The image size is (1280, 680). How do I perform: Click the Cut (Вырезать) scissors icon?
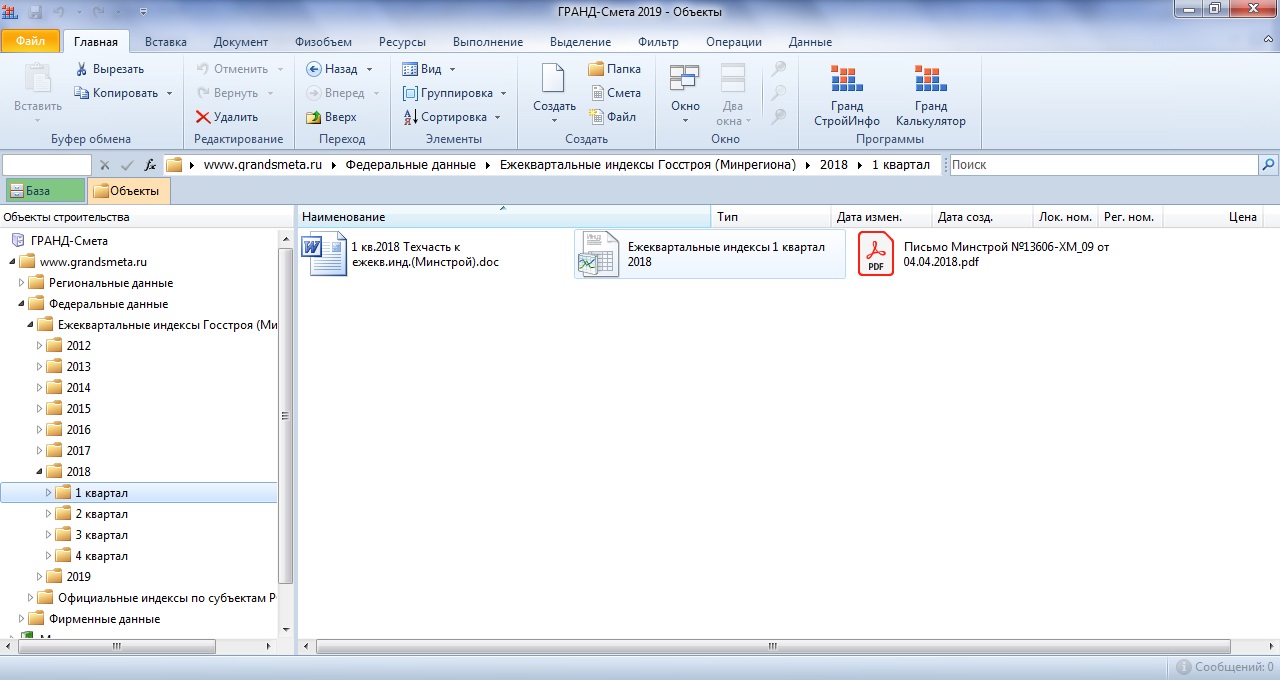(82, 69)
